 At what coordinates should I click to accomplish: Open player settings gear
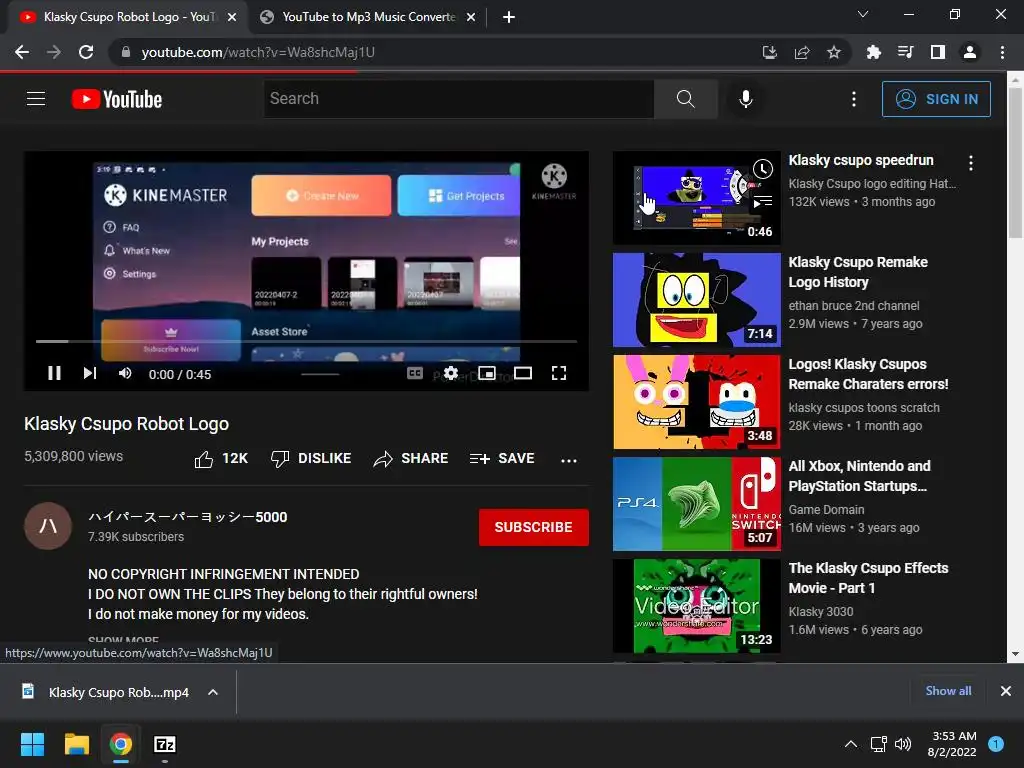point(451,373)
